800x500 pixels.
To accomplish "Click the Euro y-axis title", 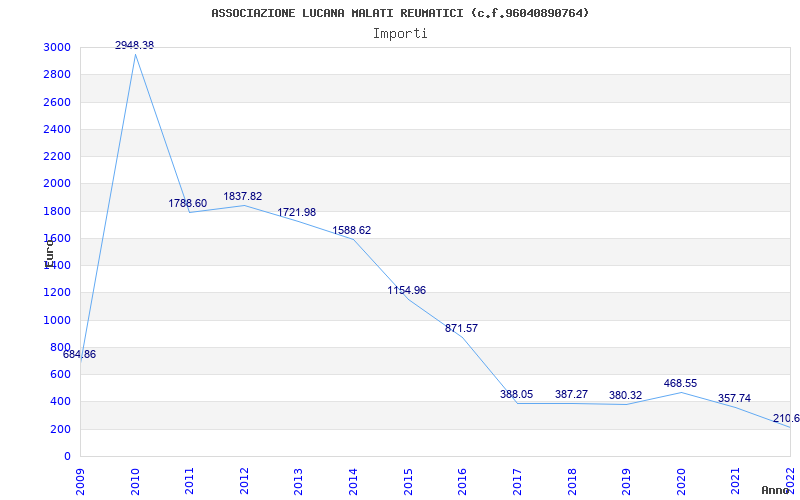I will point(49,254).
